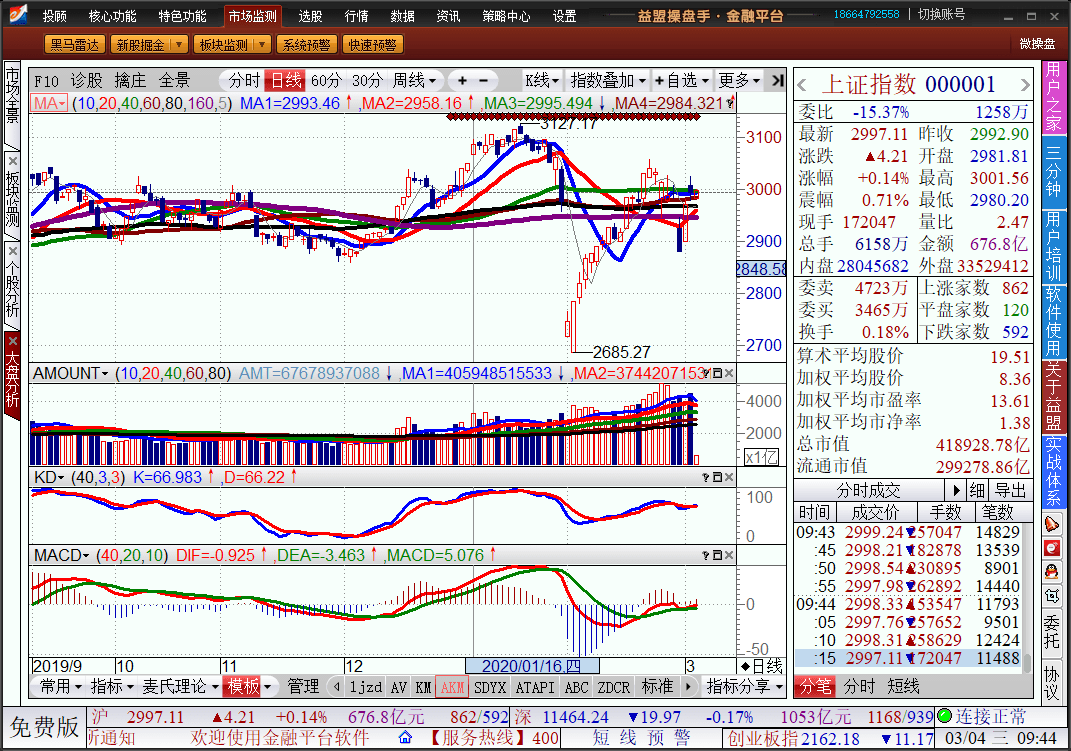Select the SDYX template
Image resolution: width=1071 pixels, height=751 pixels.
(489, 687)
